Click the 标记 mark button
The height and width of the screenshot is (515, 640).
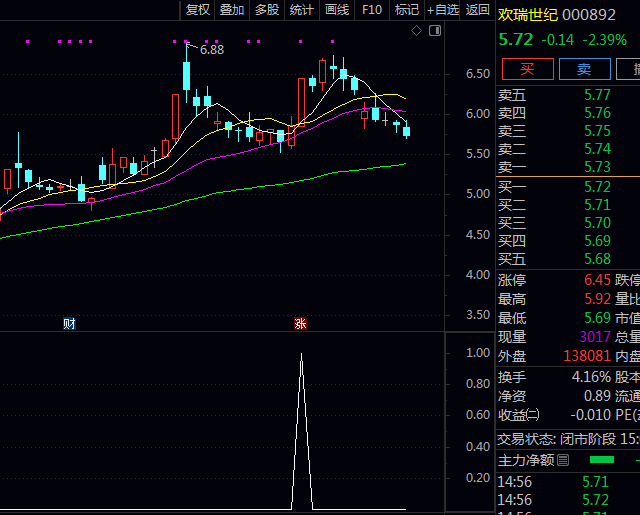407,9
